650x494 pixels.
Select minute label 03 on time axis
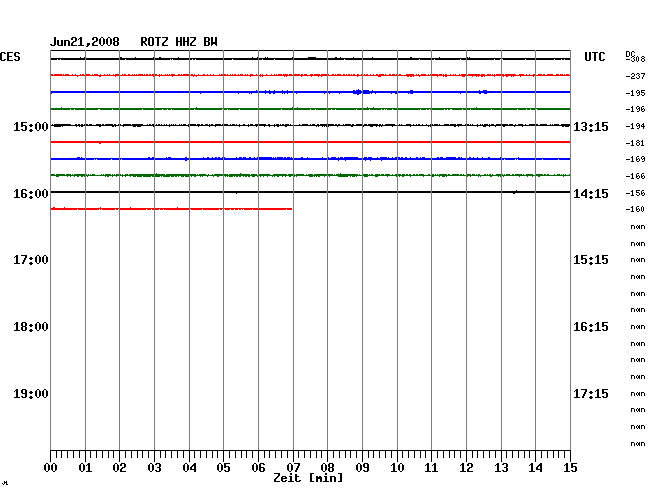click(x=154, y=468)
